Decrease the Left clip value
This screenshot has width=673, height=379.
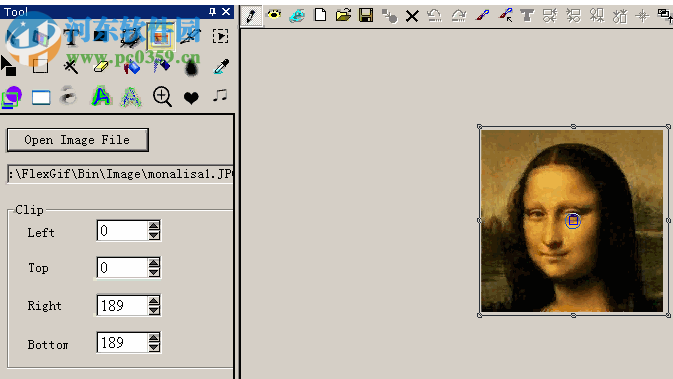click(x=154, y=236)
